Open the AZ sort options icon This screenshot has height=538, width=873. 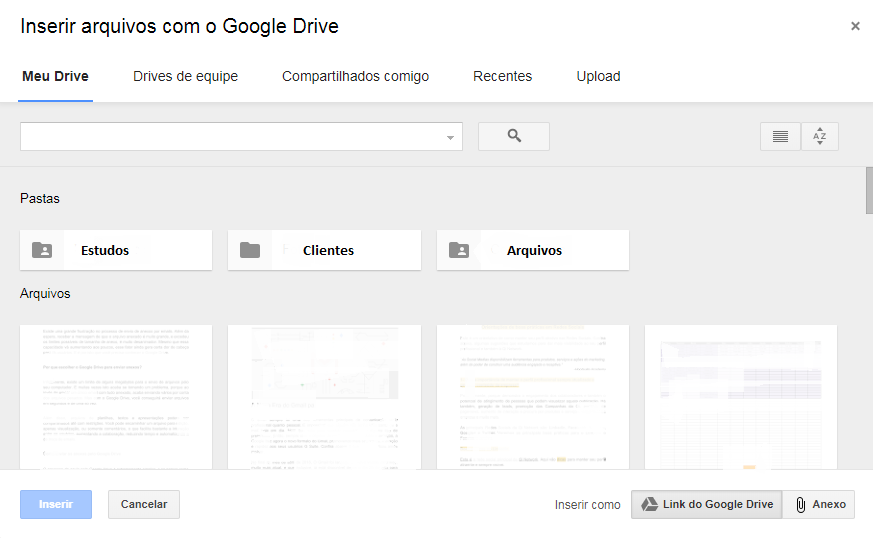(820, 136)
